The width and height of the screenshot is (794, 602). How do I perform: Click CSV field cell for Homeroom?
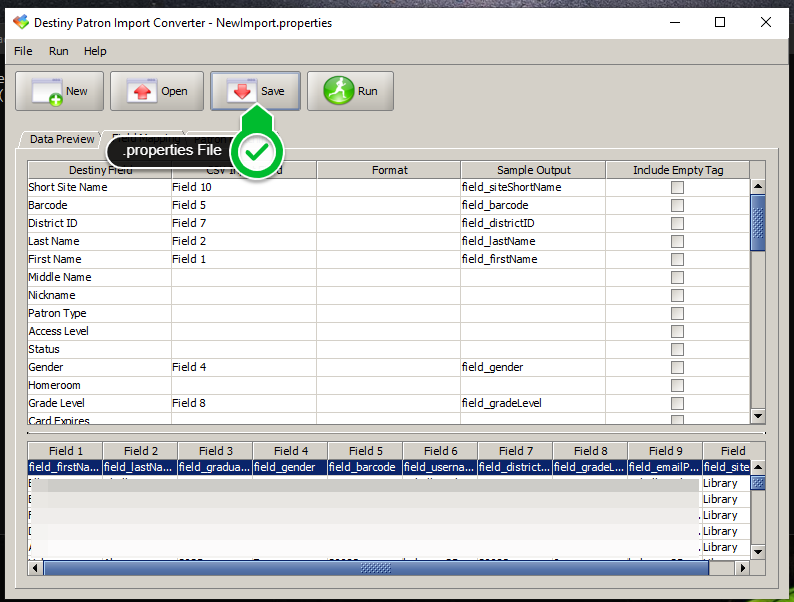click(x=244, y=385)
